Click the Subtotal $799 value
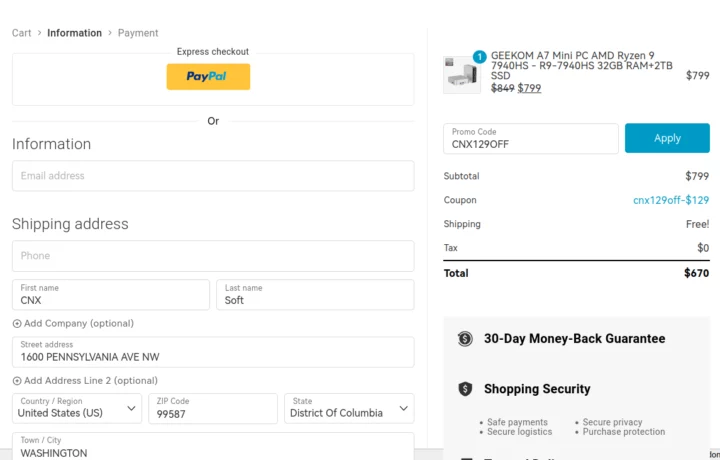The width and height of the screenshot is (720, 460). point(697,176)
